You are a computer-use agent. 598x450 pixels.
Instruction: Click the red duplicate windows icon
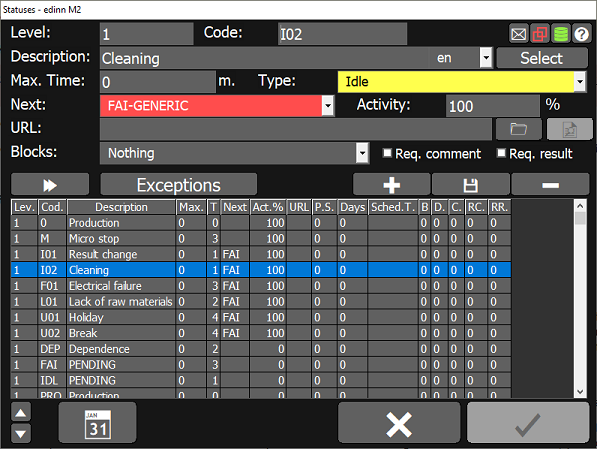click(x=539, y=34)
